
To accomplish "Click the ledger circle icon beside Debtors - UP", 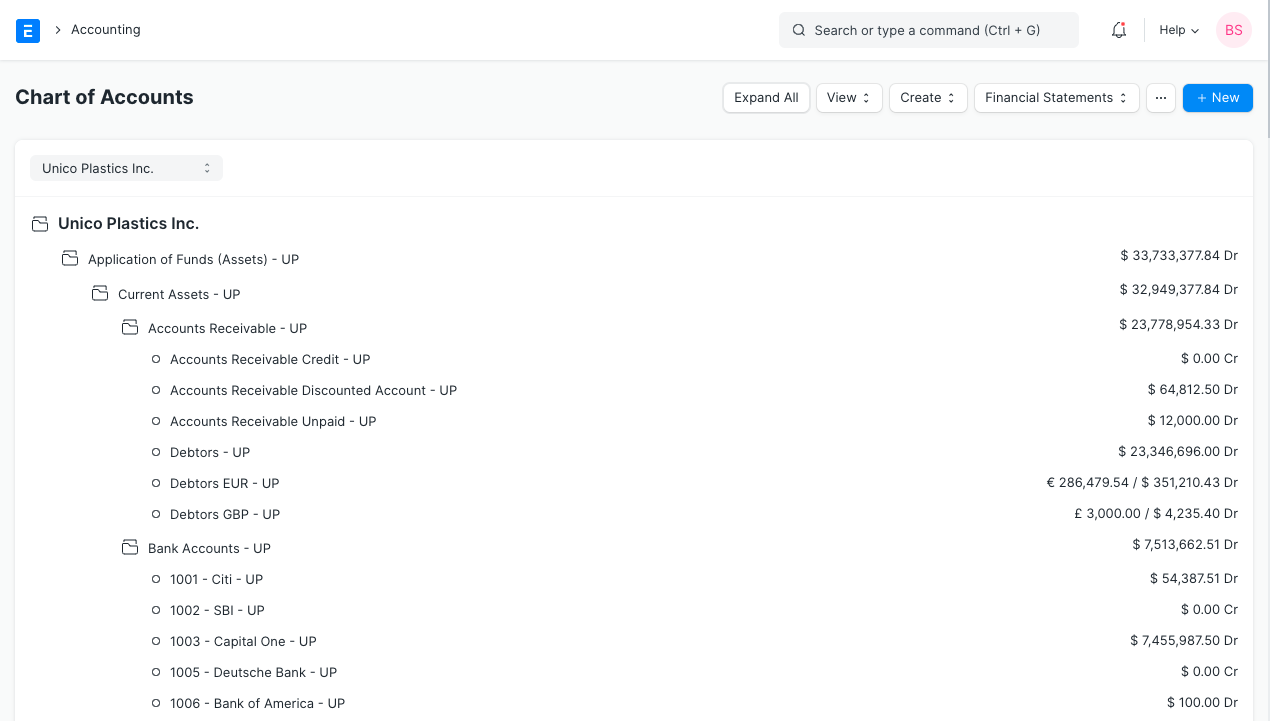I will point(155,452).
